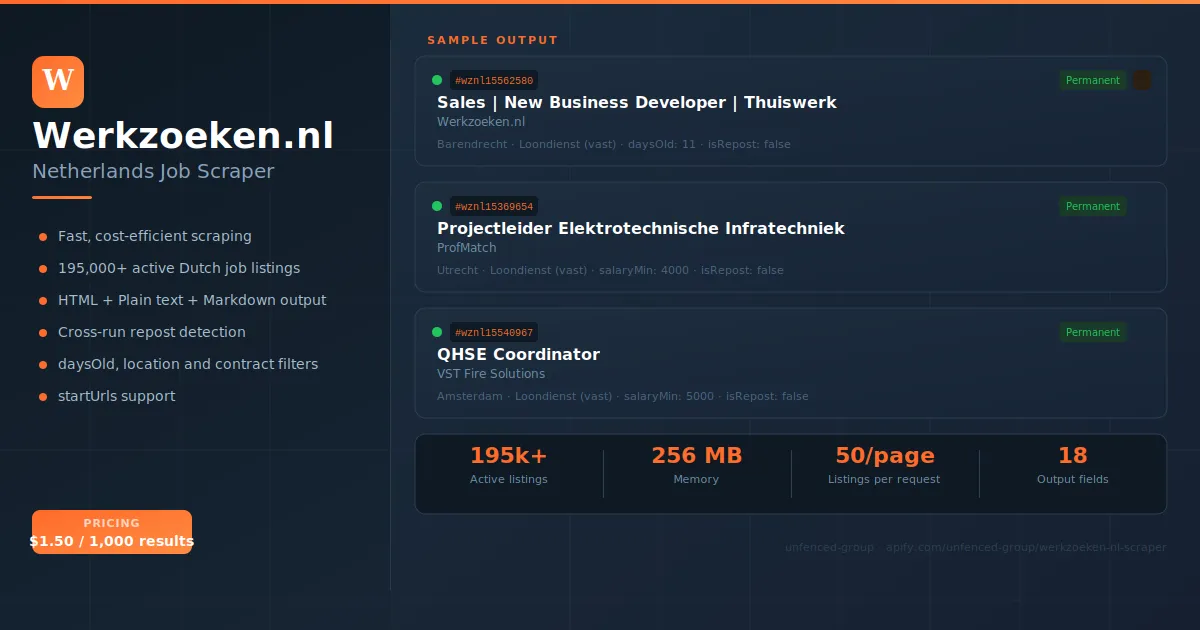Image resolution: width=1200 pixels, height=630 pixels.
Task: Toggle the Permanent badge on Sales listing
Action: point(1092,80)
